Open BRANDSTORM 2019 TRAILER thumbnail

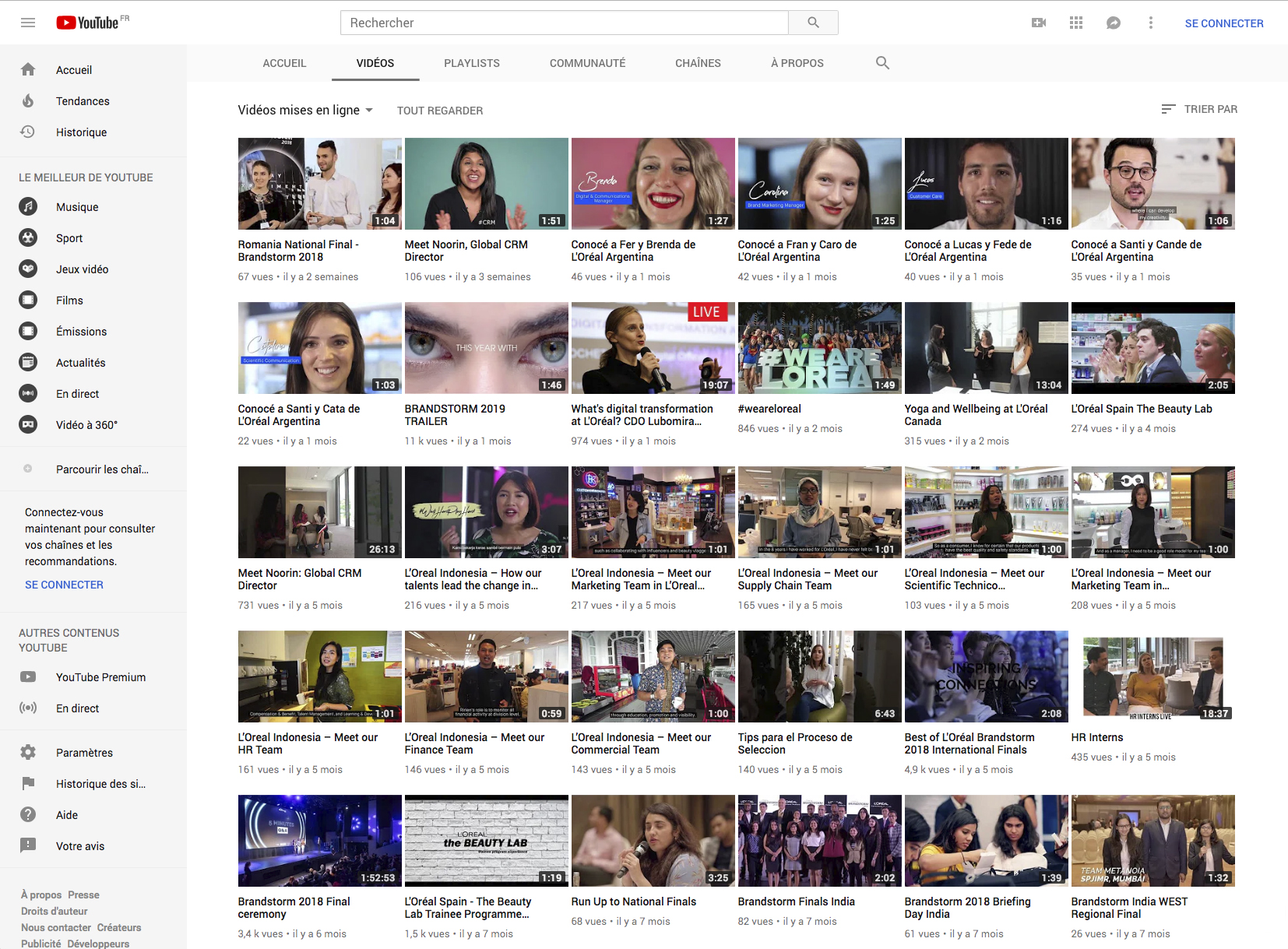(x=487, y=348)
